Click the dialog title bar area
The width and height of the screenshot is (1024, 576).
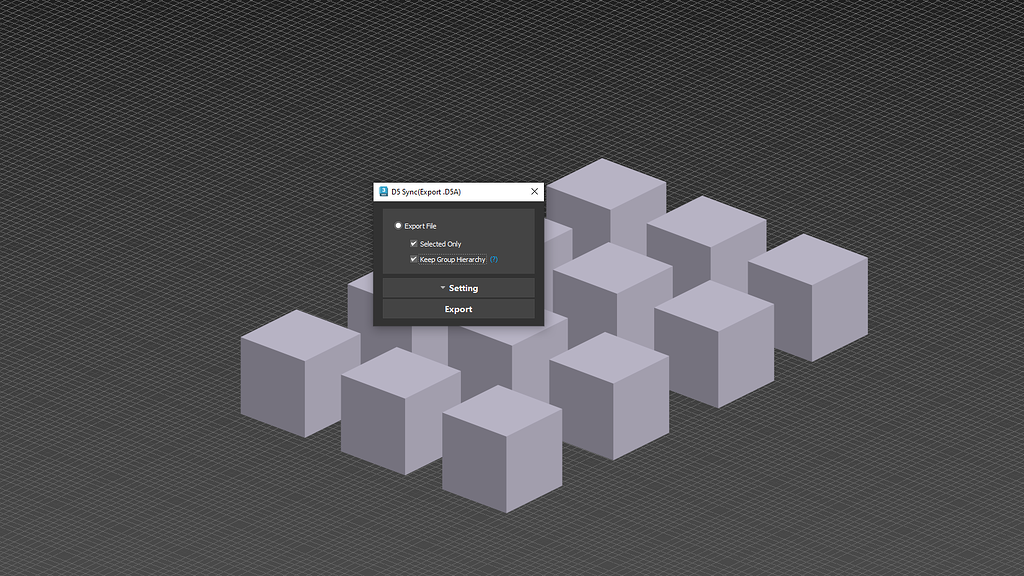(x=460, y=191)
